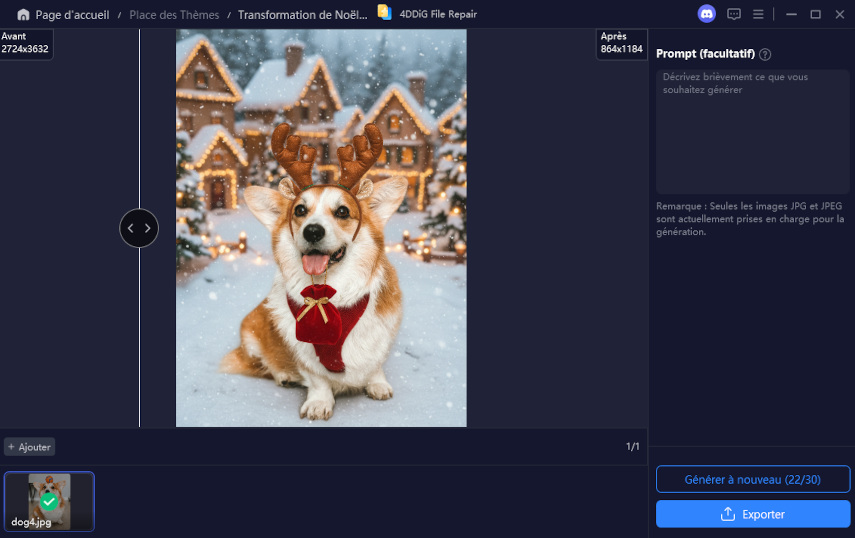The width and height of the screenshot is (855, 538).
Task: Focus the prompt description text field
Action: coord(752,131)
